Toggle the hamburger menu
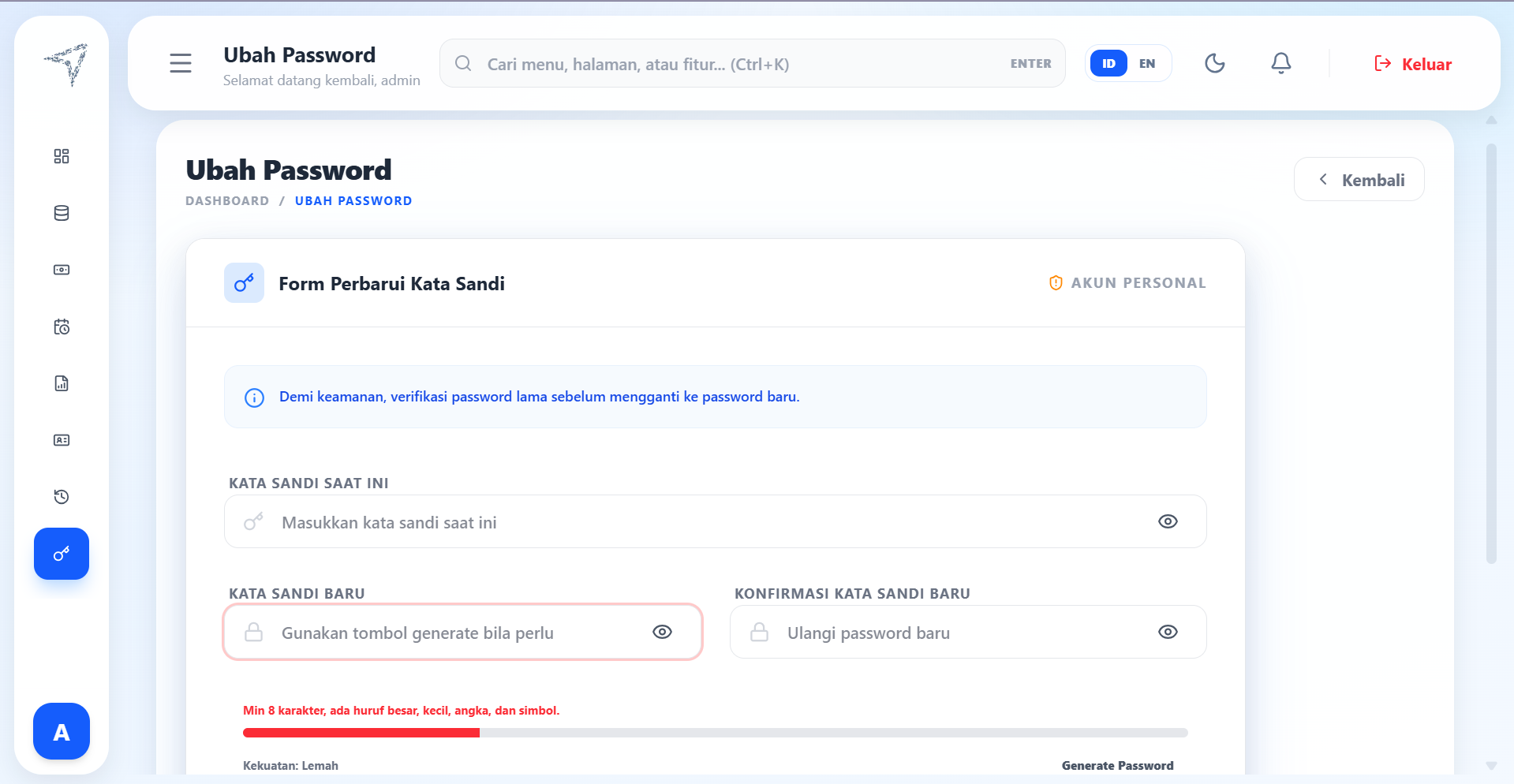Viewport: 1514px width, 784px height. pos(181,63)
